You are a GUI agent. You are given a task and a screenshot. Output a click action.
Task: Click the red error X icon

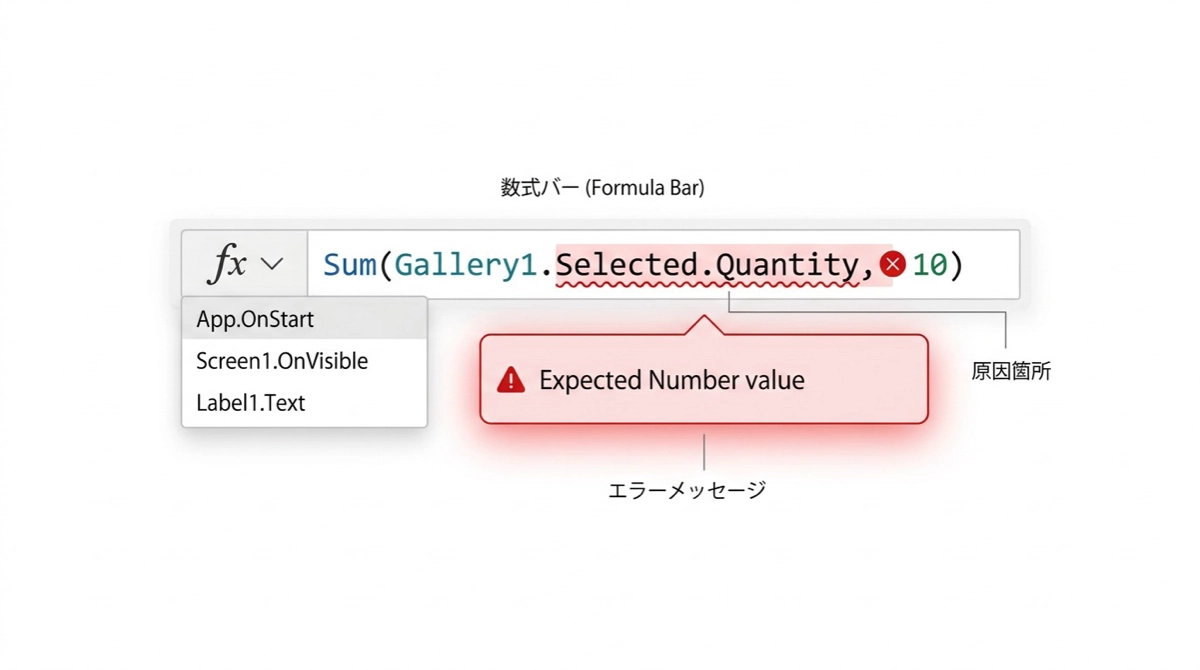pyautogui.click(x=893, y=265)
